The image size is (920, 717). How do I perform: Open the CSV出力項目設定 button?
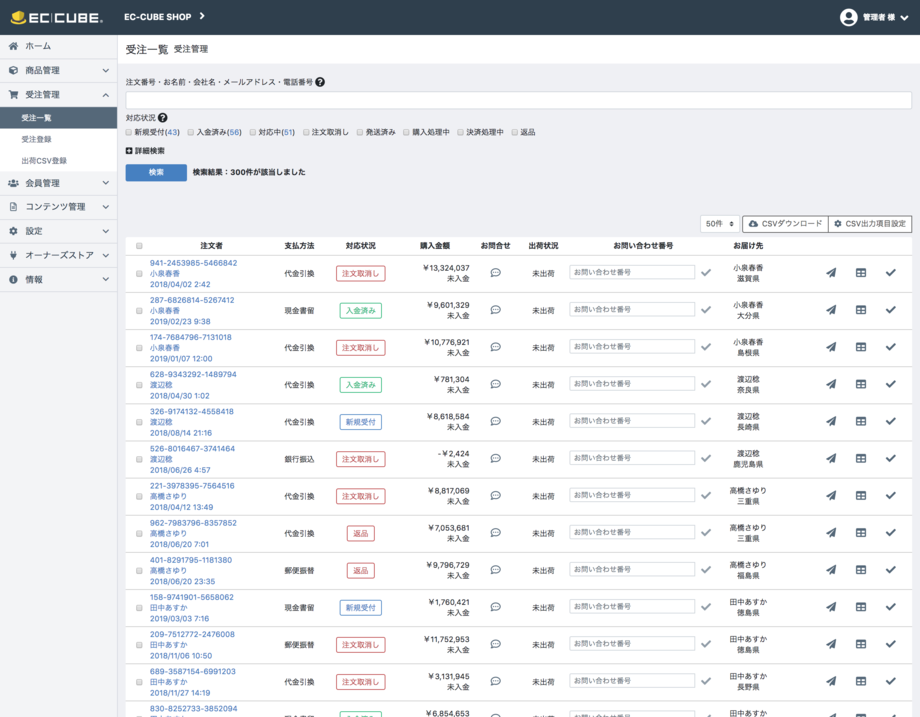[x=870, y=224]
